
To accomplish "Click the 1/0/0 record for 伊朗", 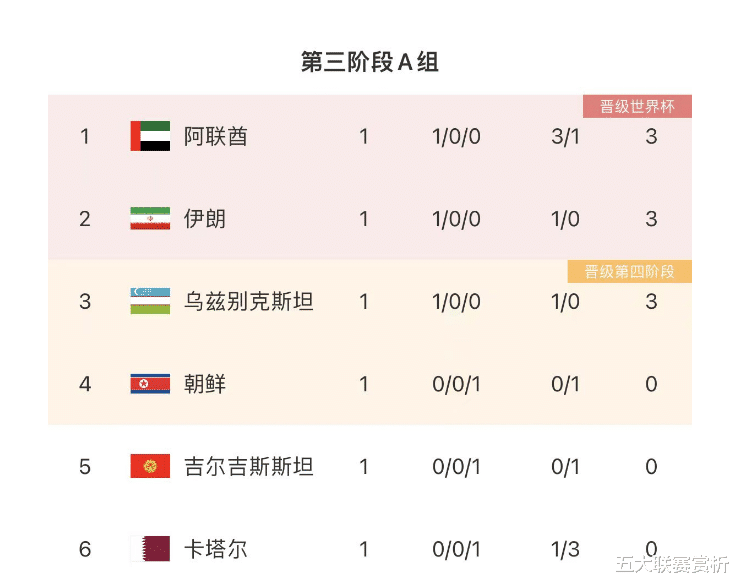I will point(457,219).
